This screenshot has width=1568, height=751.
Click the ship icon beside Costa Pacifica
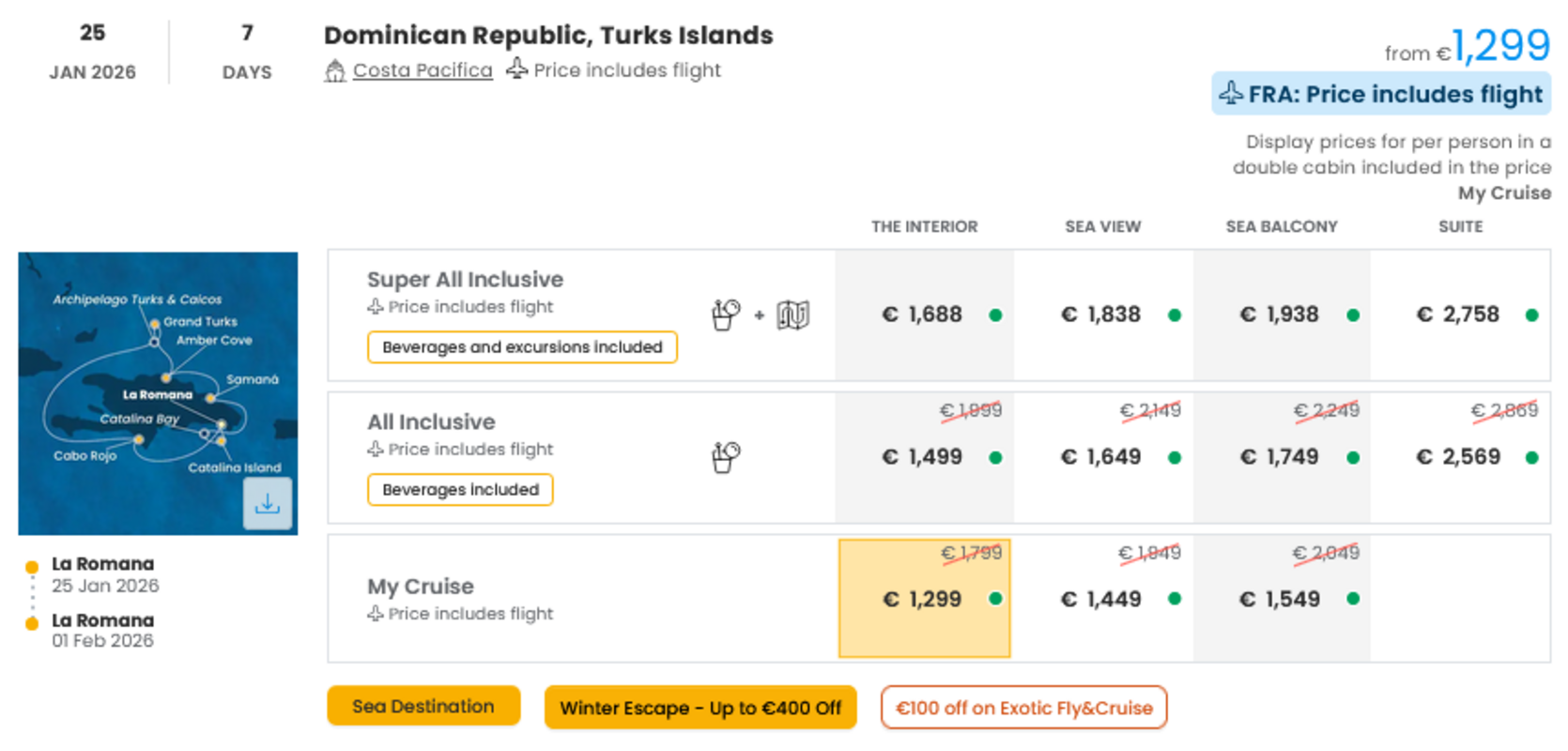point(335,70)
